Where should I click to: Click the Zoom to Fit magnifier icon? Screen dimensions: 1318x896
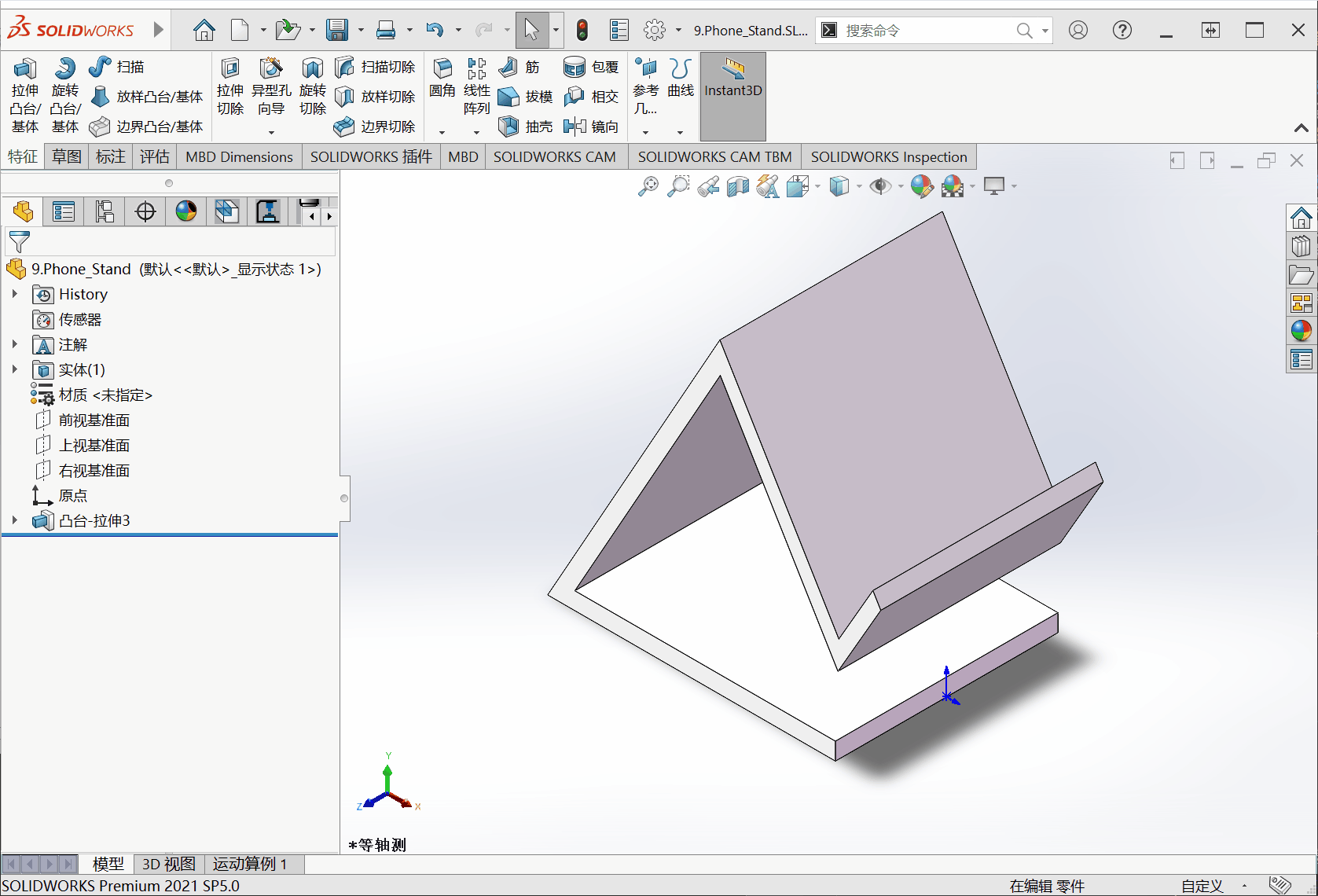click(648, 186)
